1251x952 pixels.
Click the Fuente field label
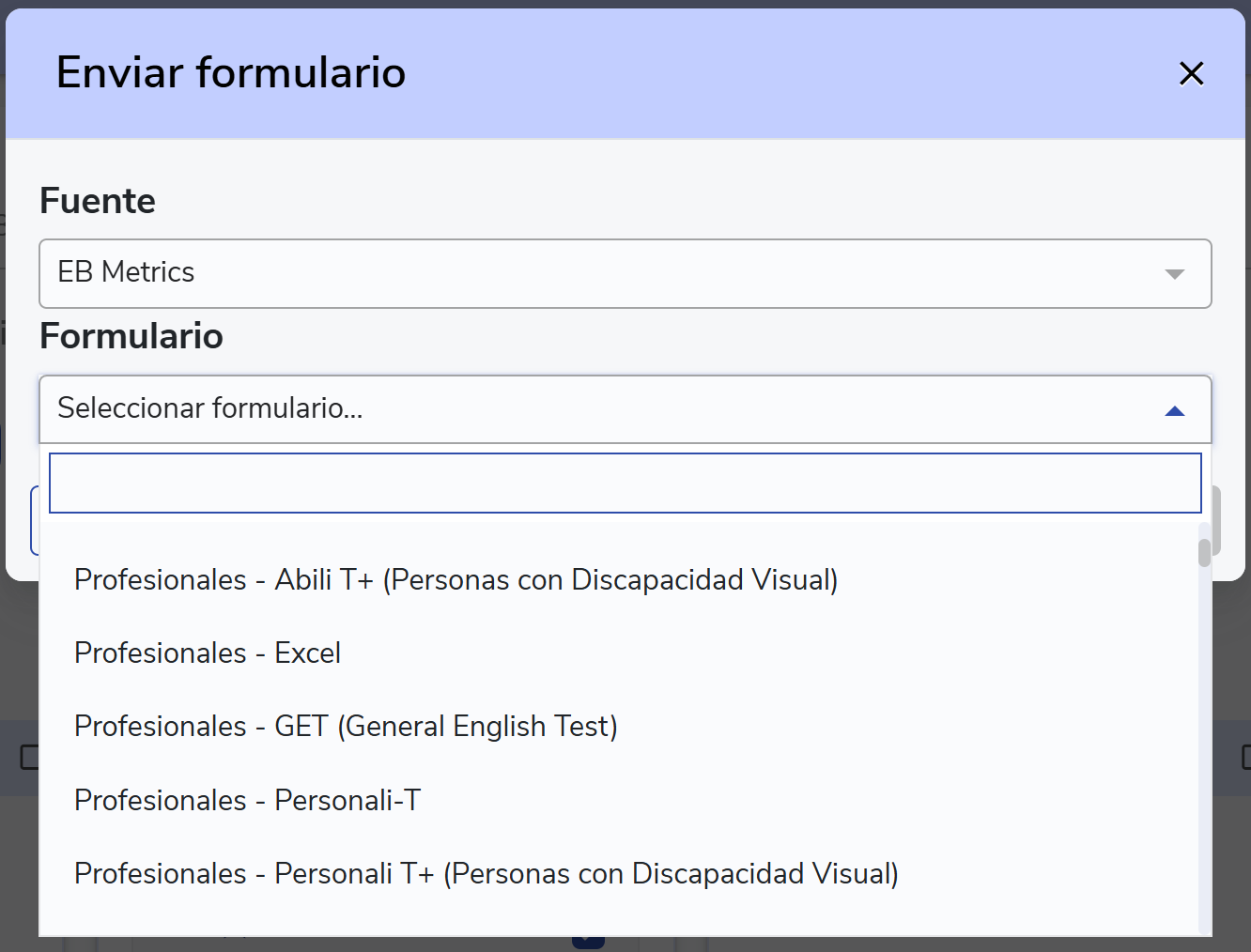[98, 201]
